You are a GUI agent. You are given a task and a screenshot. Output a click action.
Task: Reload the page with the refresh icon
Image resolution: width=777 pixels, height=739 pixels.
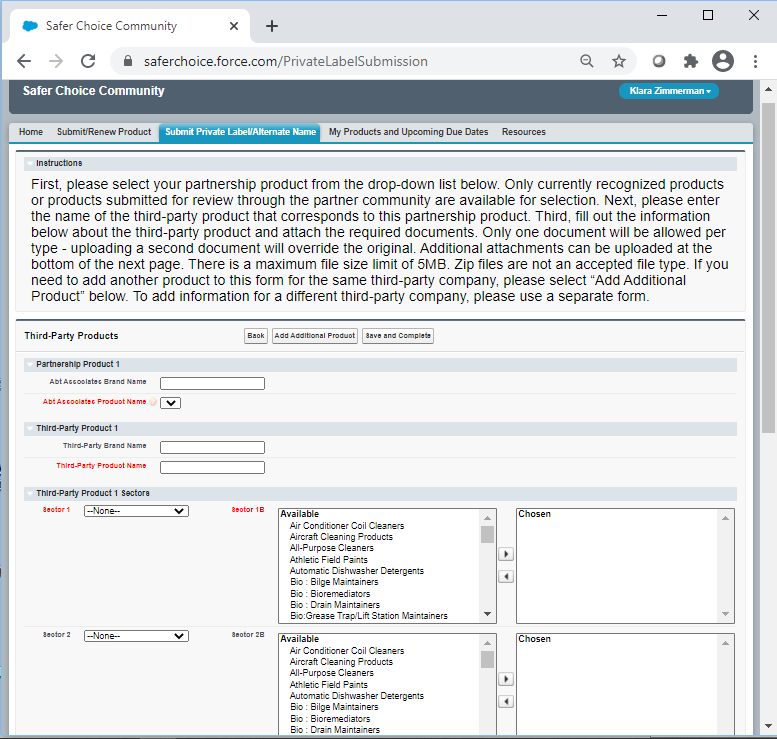[x=88, y=61]
